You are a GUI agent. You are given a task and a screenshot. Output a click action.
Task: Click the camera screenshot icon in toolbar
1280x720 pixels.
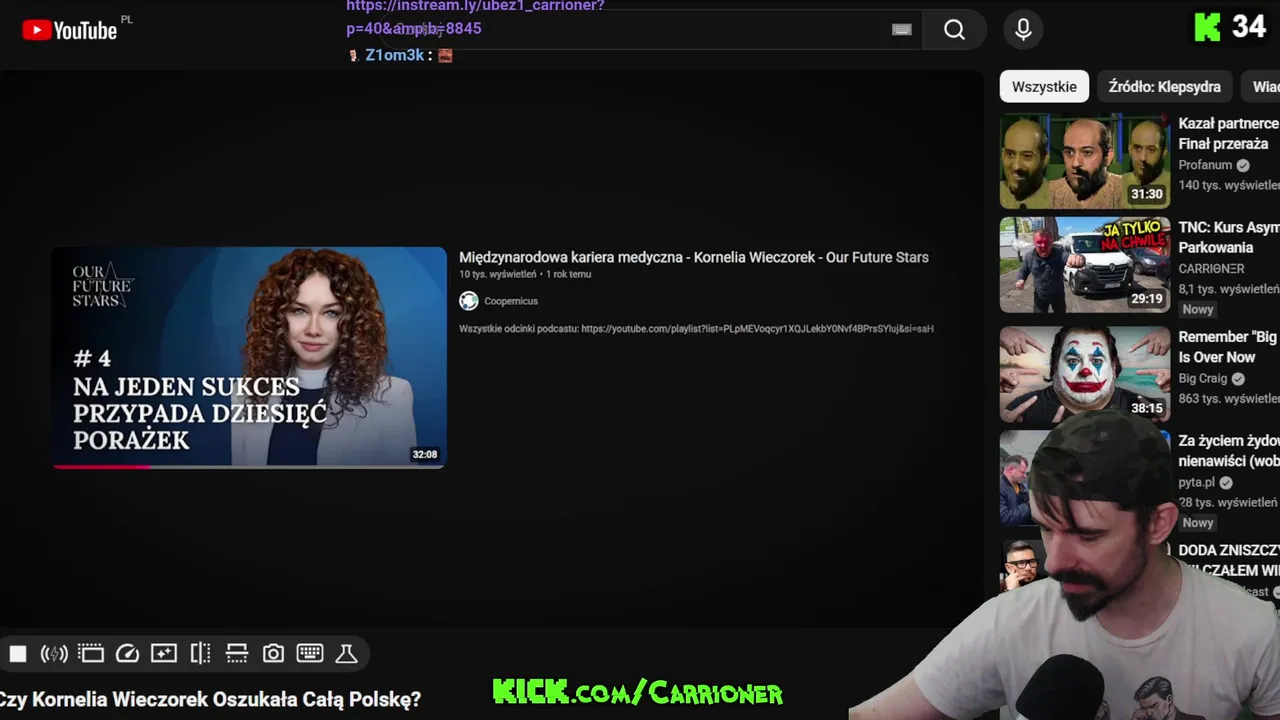[x=273, y=654]
